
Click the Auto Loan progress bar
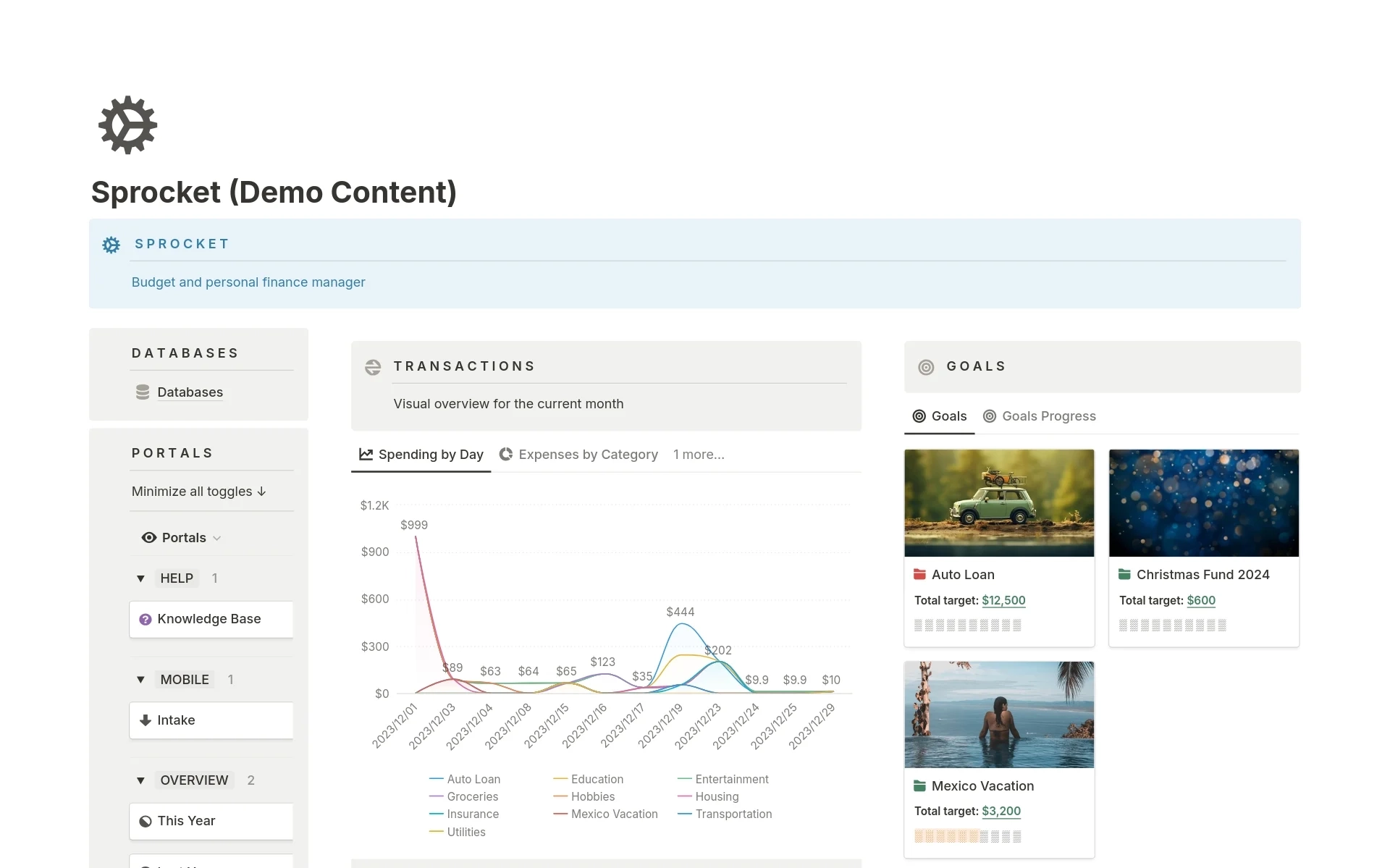point(968,625)
